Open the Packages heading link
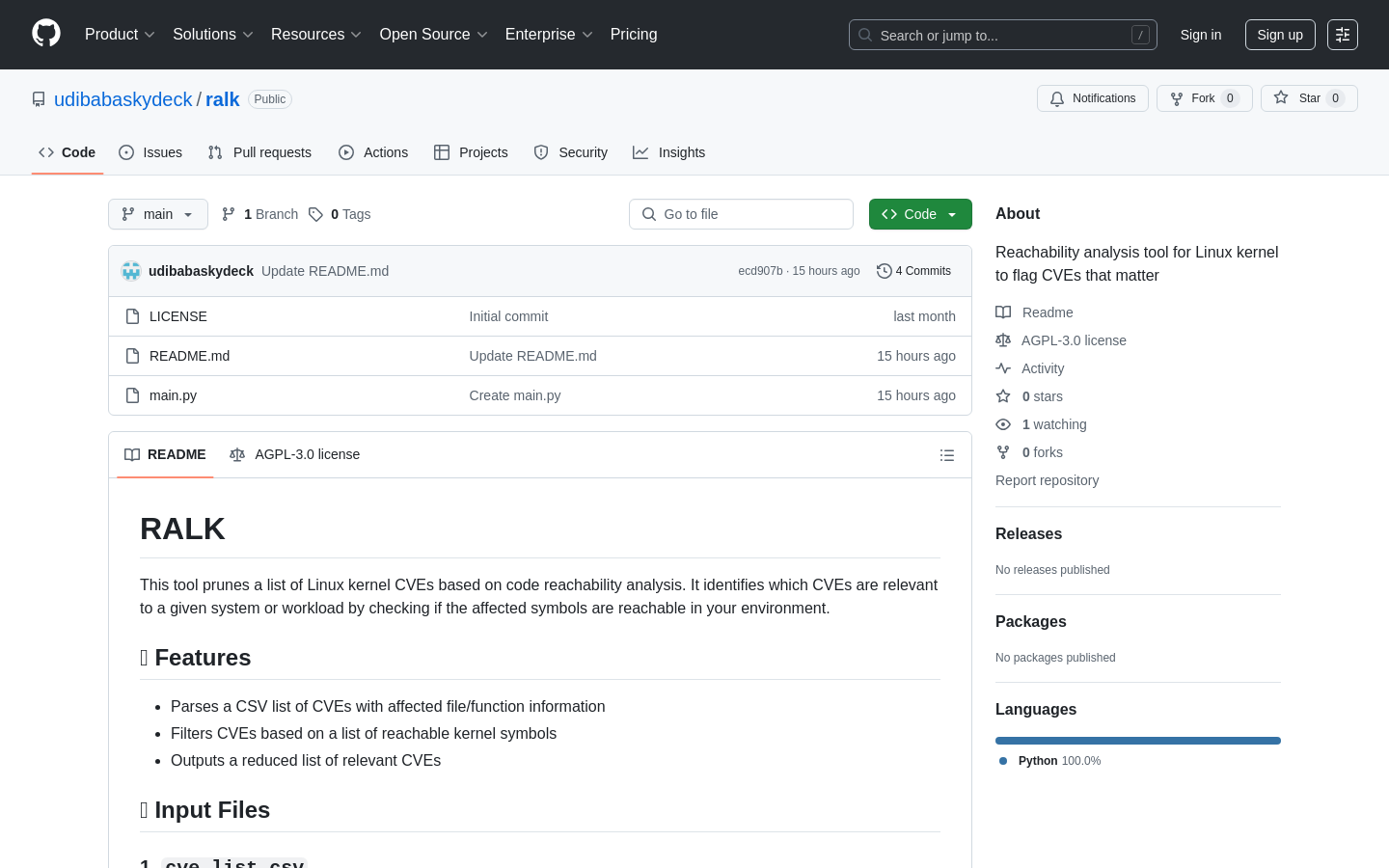Viewport: 1389px width, 868px height. click(x=1031, y=622)
